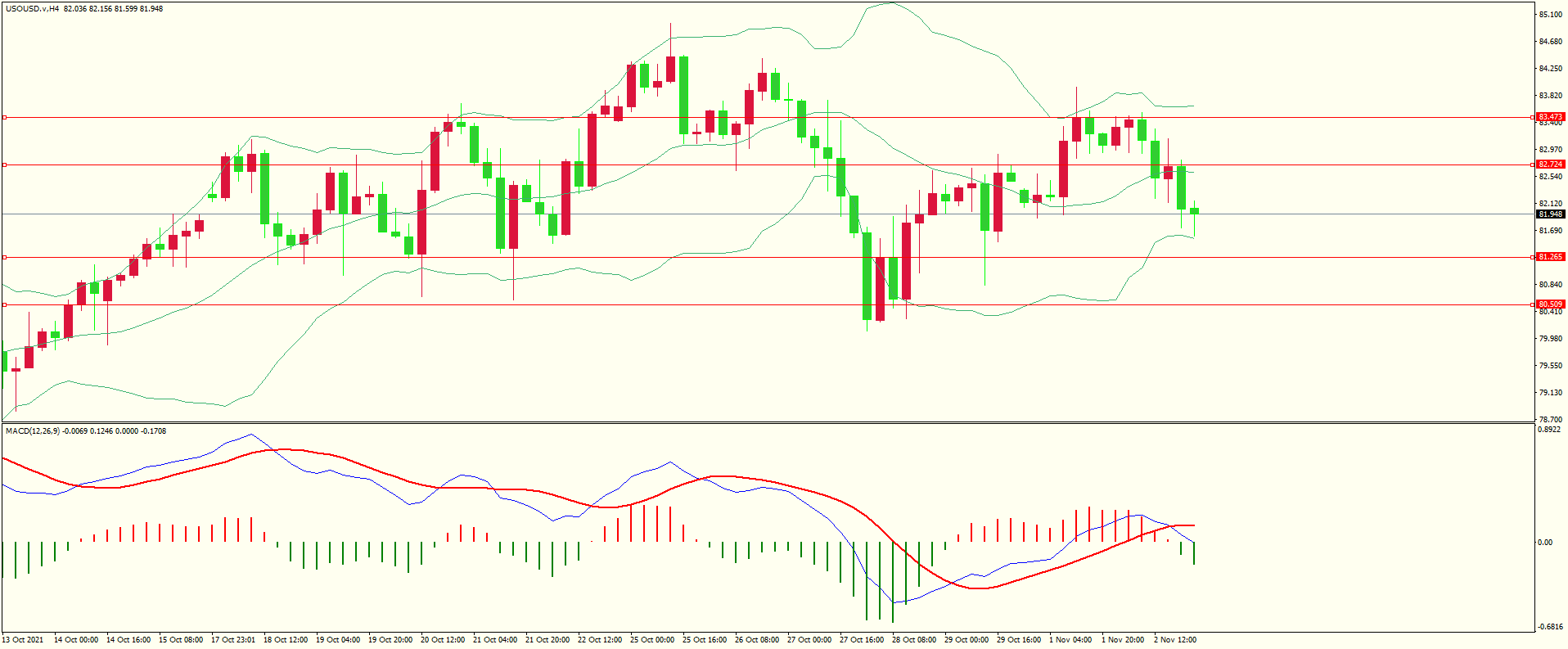Click the USOUSD.v,H4 chart title text
Viewport: 1568px width, 649px height.
(32, 9)
